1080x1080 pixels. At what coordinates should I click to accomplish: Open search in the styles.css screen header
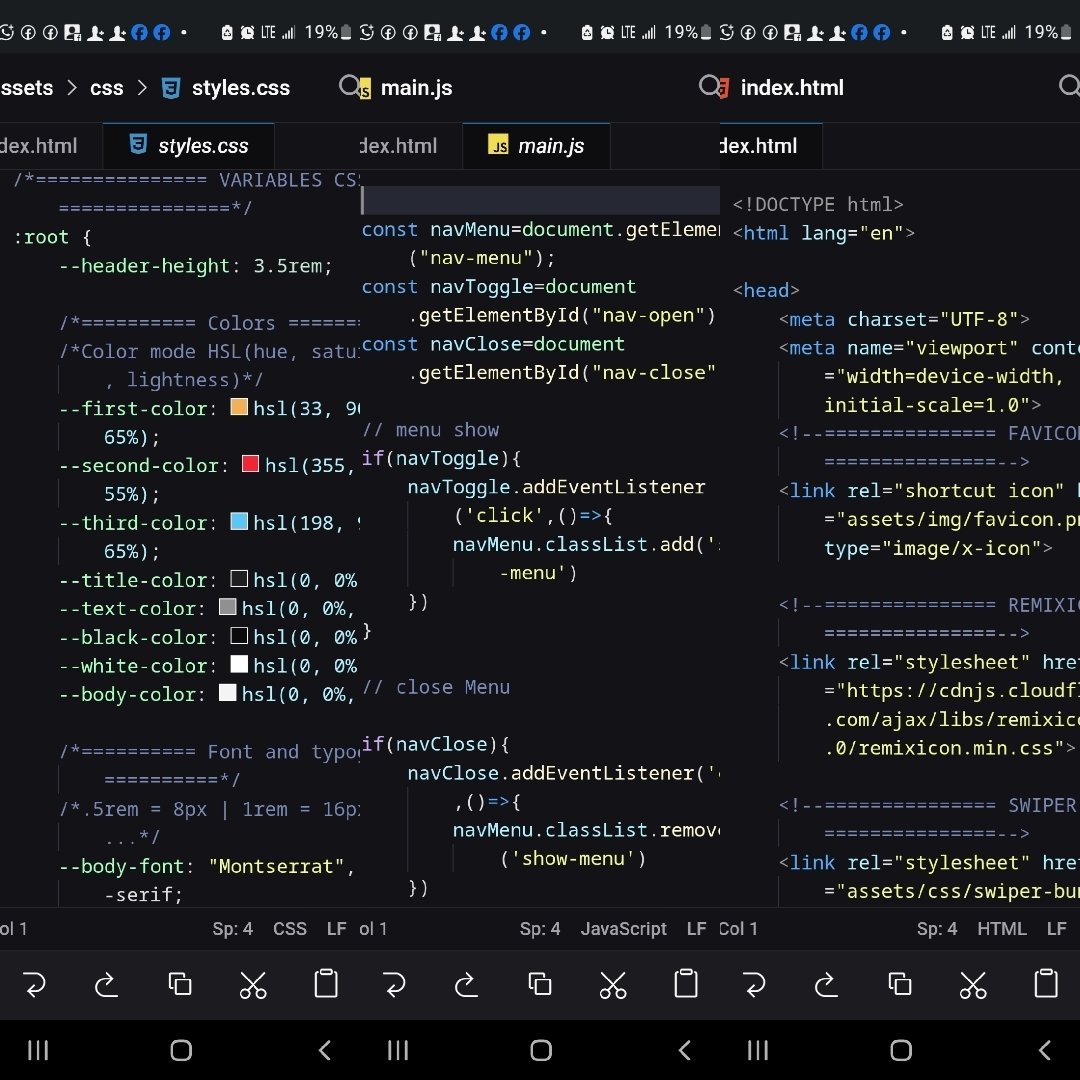349,86
